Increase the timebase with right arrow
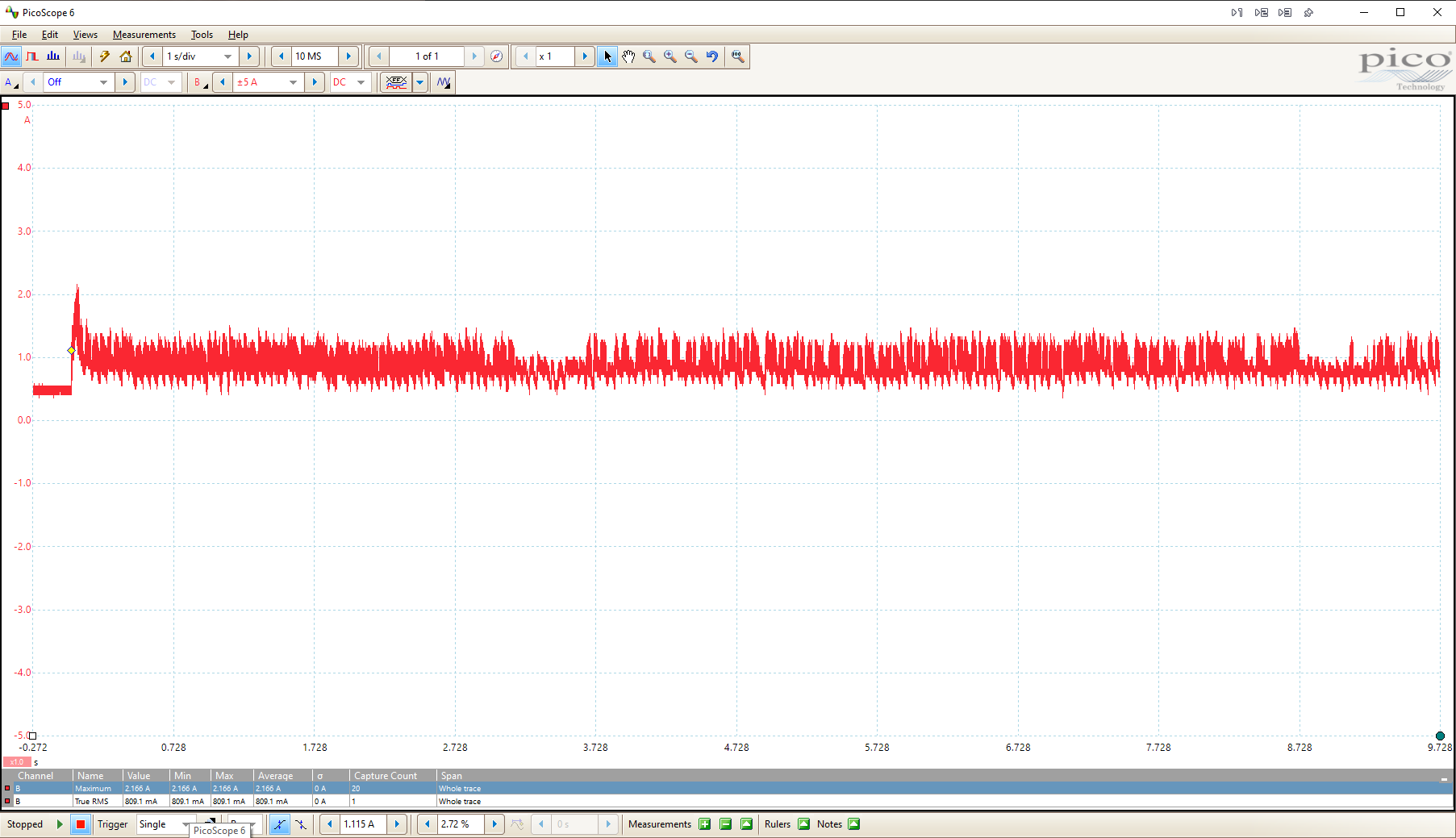The image size is (1456, 838). 250,56
